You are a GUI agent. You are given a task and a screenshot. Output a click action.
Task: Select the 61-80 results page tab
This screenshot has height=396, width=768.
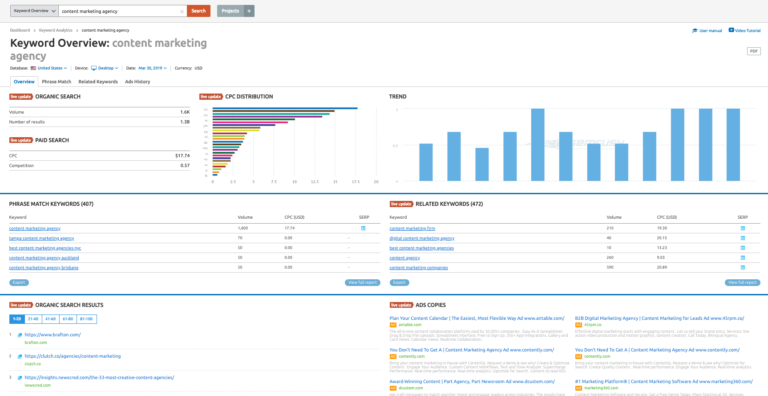69,319
